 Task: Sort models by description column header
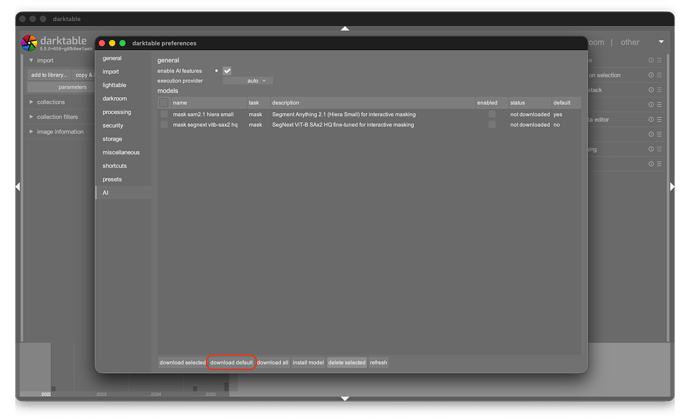372,103
